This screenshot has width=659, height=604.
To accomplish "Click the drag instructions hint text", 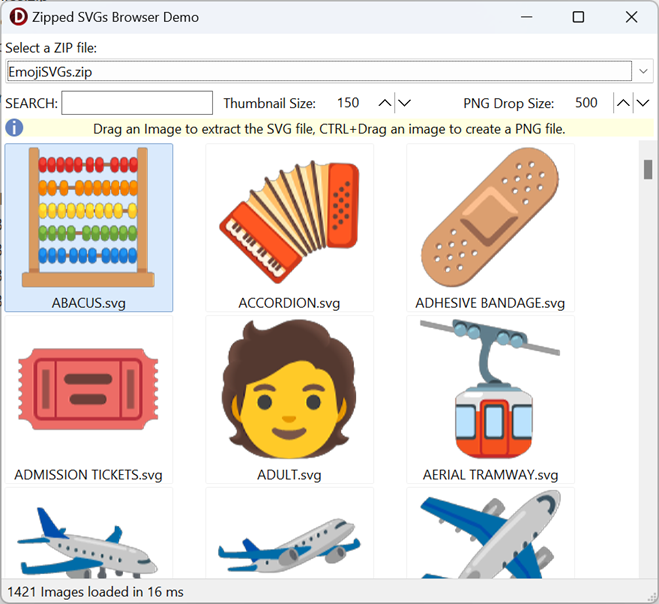I will (329, 129).
